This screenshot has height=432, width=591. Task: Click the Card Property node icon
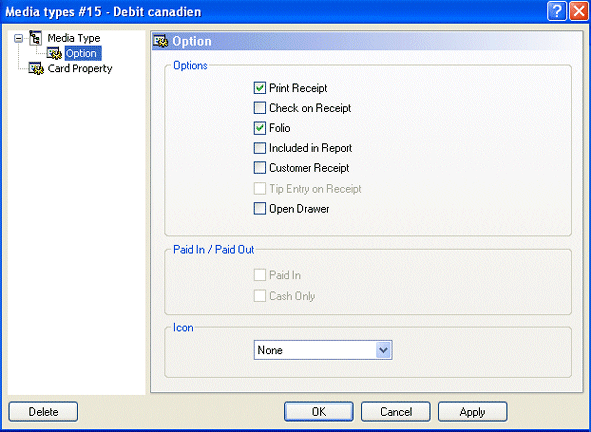click(x=36, y=68)
